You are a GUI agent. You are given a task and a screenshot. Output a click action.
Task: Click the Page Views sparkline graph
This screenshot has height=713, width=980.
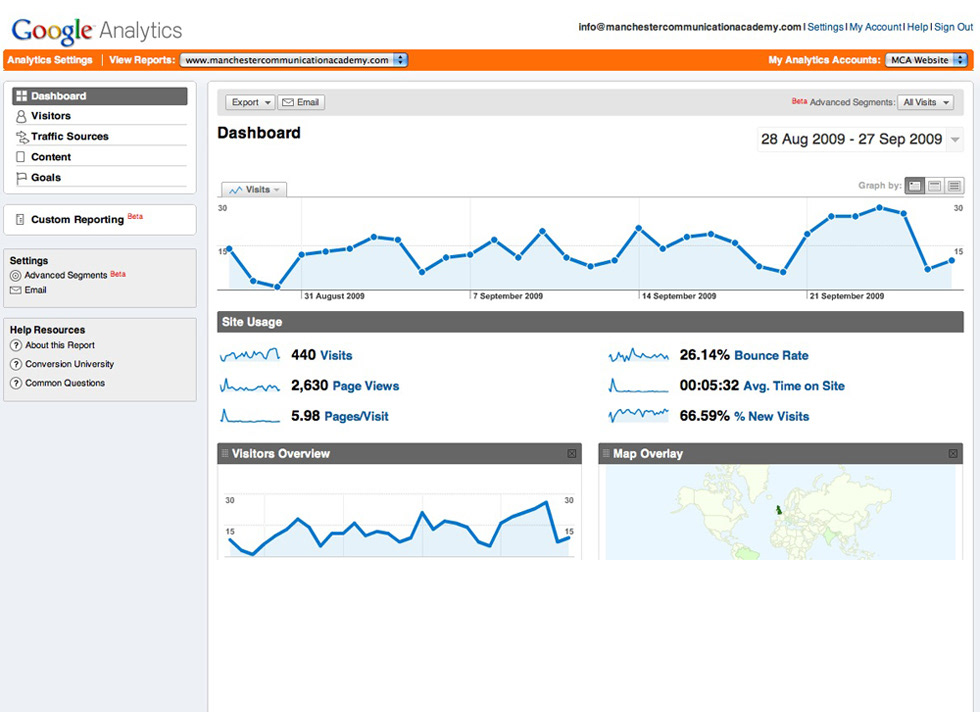(x=250, y=386)
